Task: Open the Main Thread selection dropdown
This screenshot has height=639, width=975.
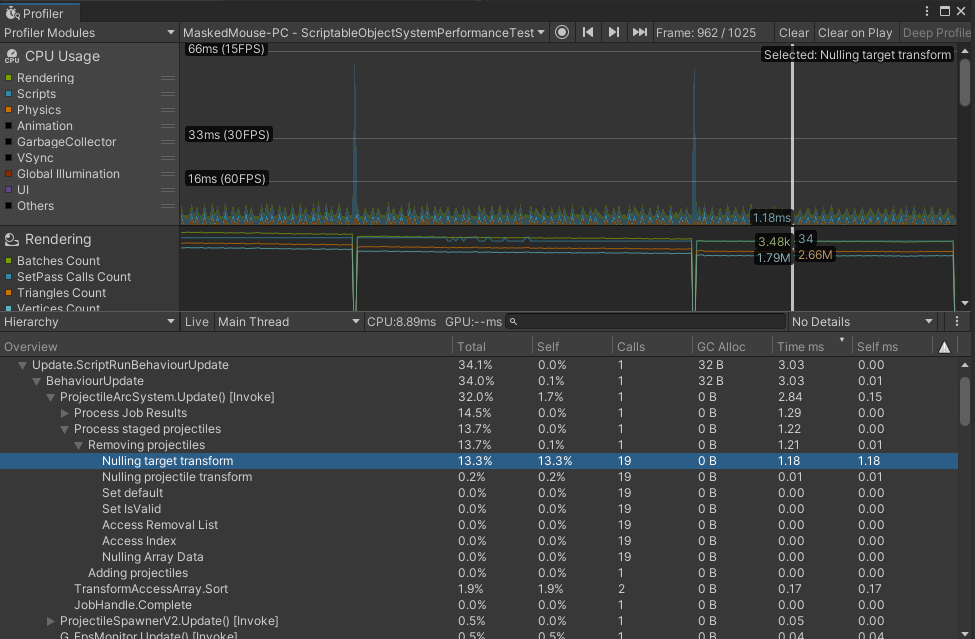Action: click(289, 322)
